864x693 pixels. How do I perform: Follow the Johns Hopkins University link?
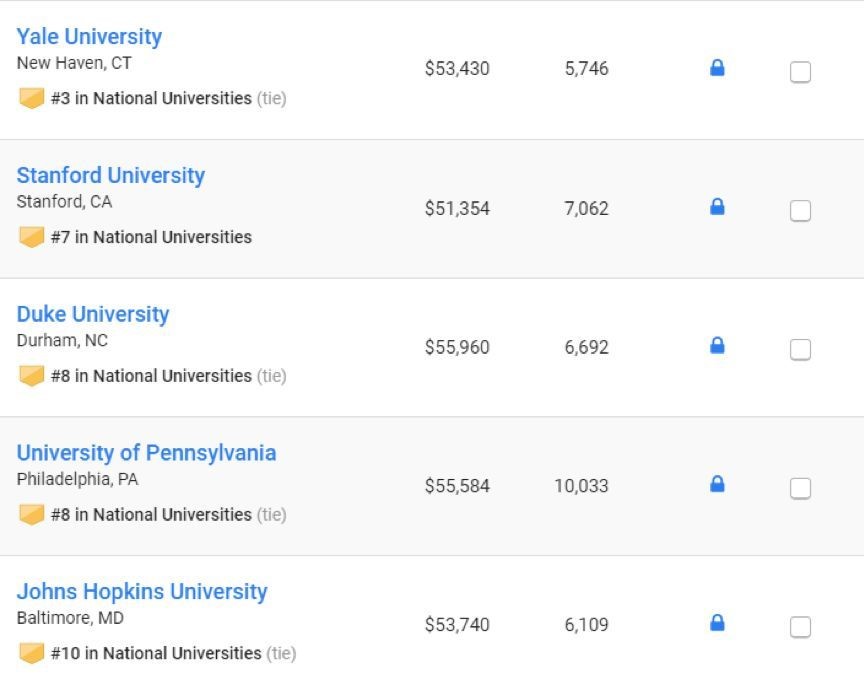(x=142, y=592)
